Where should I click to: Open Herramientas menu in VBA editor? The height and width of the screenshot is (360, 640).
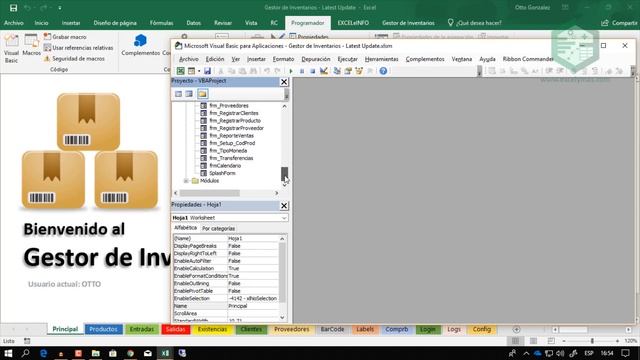point(381,59)
